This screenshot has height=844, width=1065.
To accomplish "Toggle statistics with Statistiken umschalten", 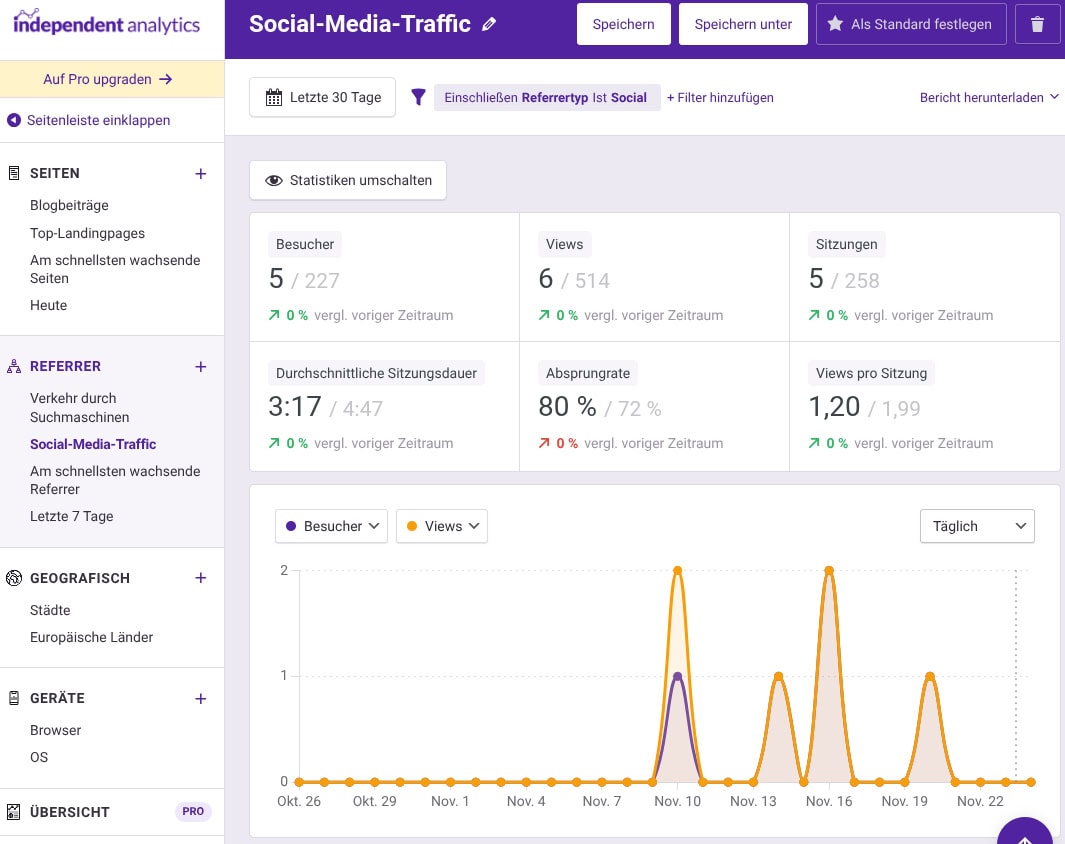I will pos(347,180).
